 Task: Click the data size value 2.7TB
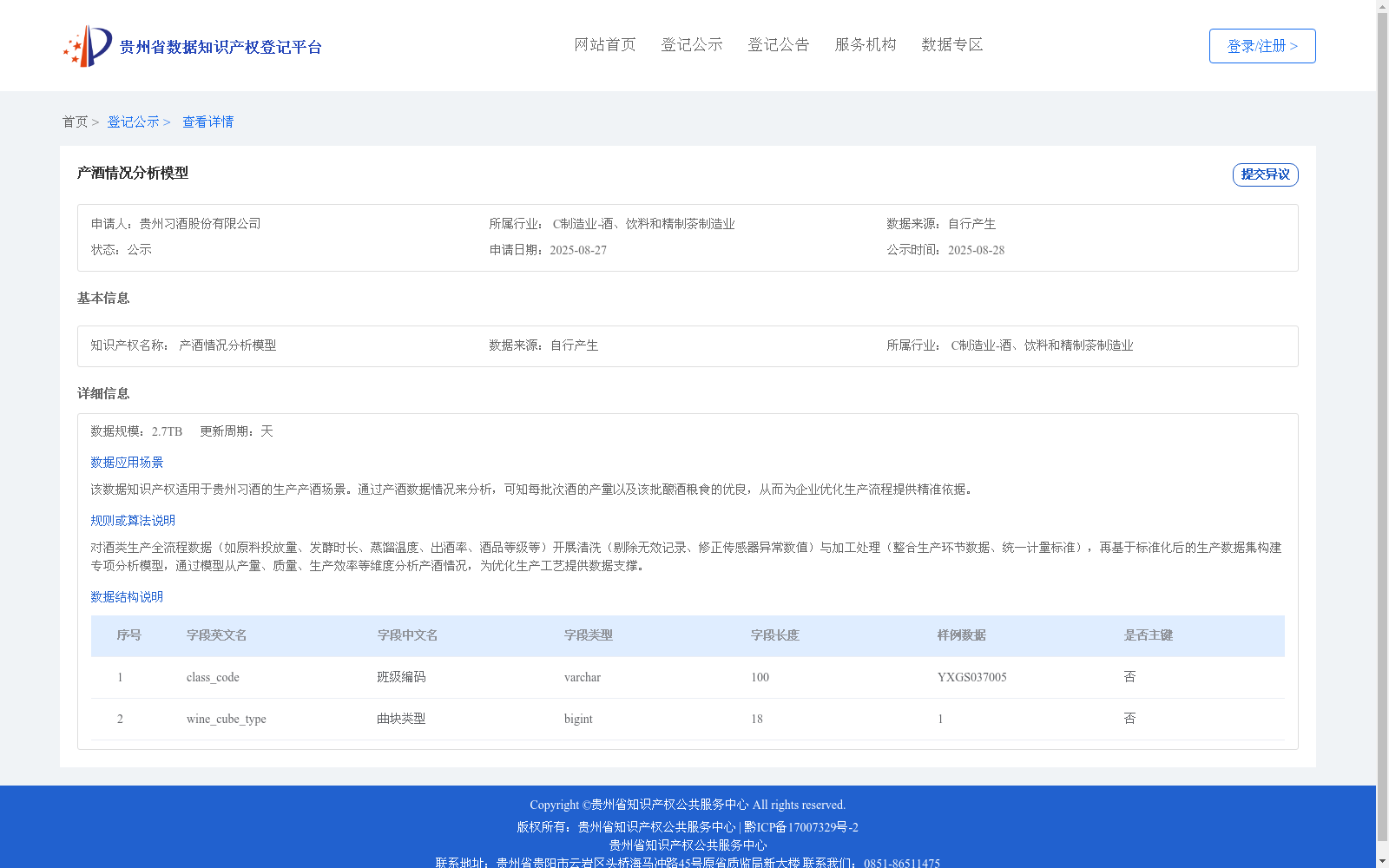167,431
